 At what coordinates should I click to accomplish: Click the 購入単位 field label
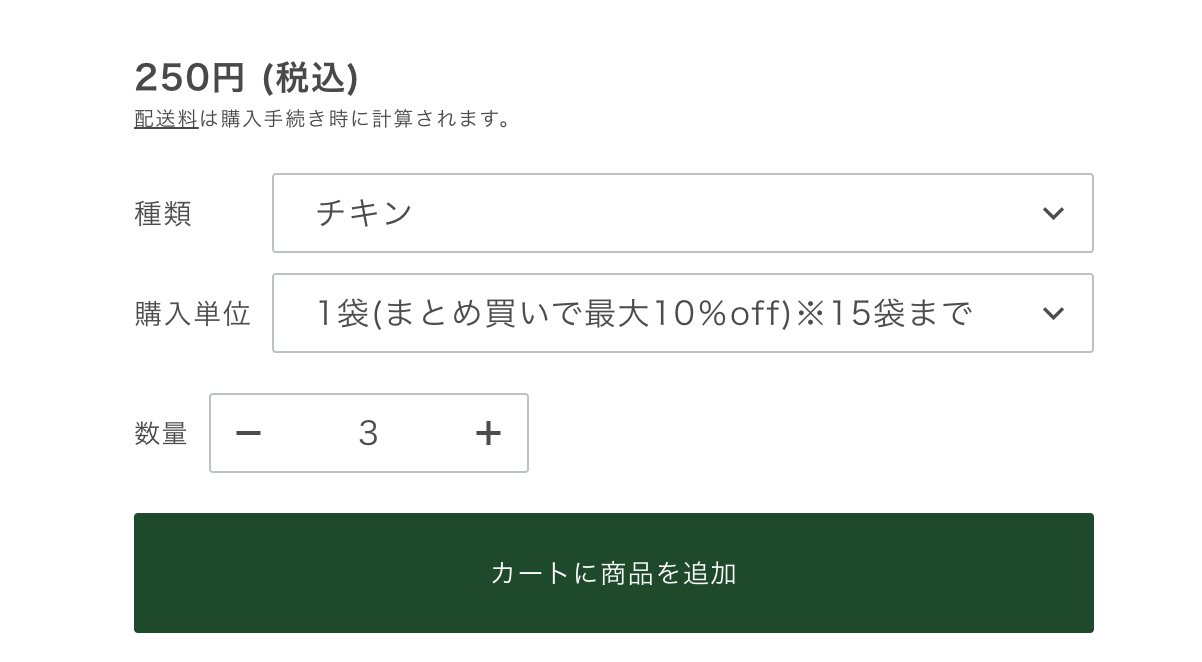click(192, 314)
